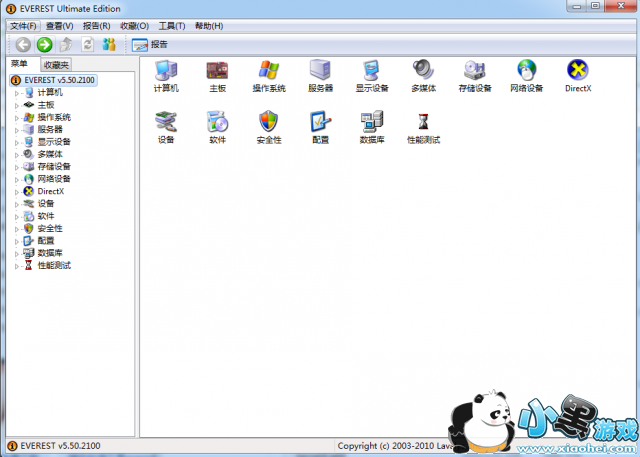Select 数据库 in the tree
Screen dimensions: 640x457
[50, 253]
